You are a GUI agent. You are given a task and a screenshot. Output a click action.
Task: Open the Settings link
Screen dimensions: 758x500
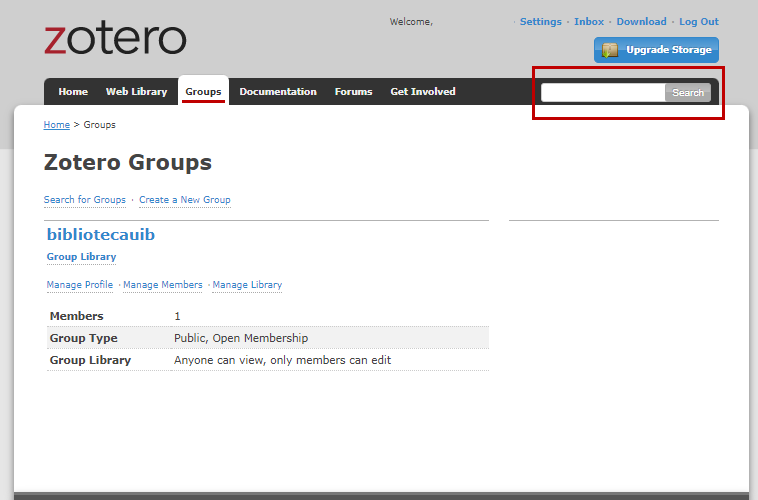(540, 22)
